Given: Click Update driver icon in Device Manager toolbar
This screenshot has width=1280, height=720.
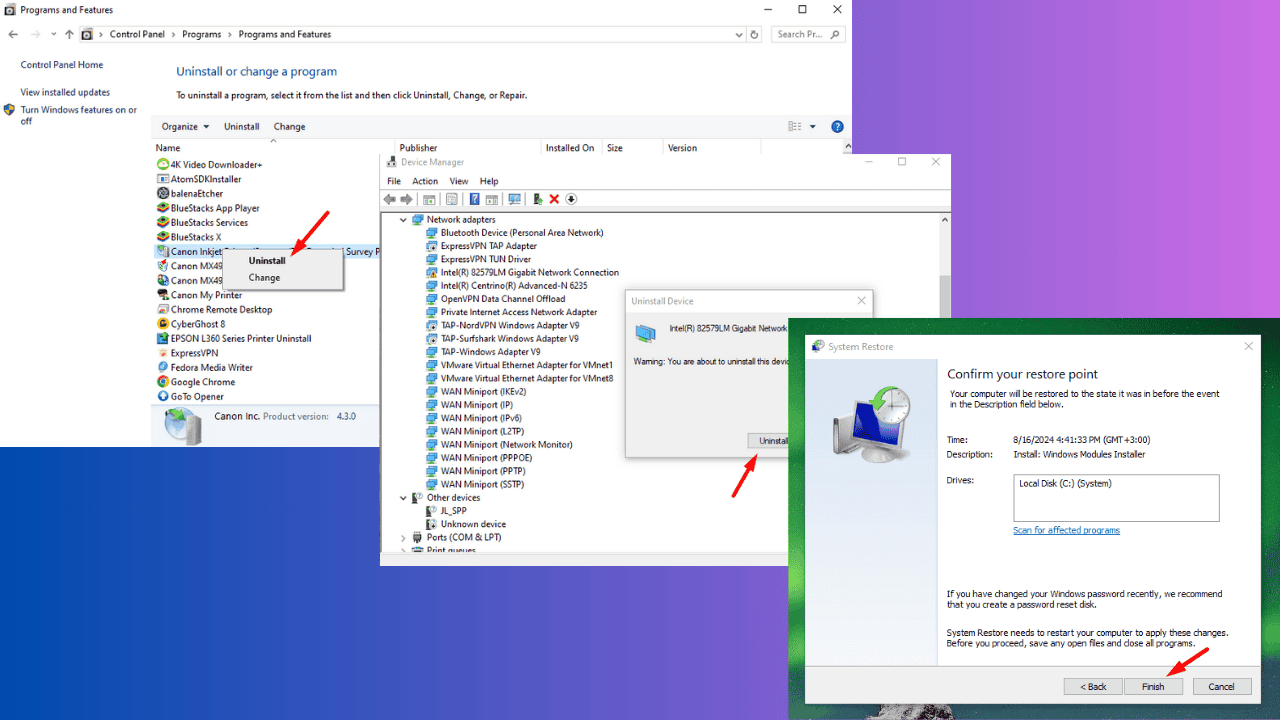Looking at the screenshot, I should tap(538, 199).
